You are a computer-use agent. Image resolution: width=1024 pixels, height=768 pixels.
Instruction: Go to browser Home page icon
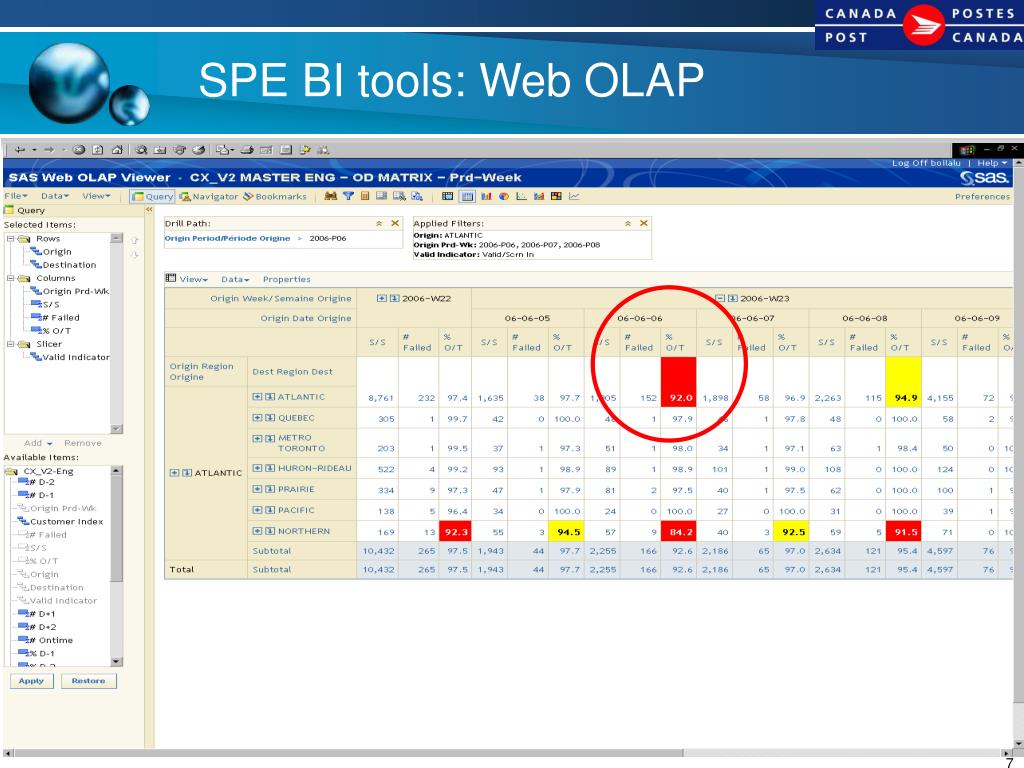[x=117, y=150]
